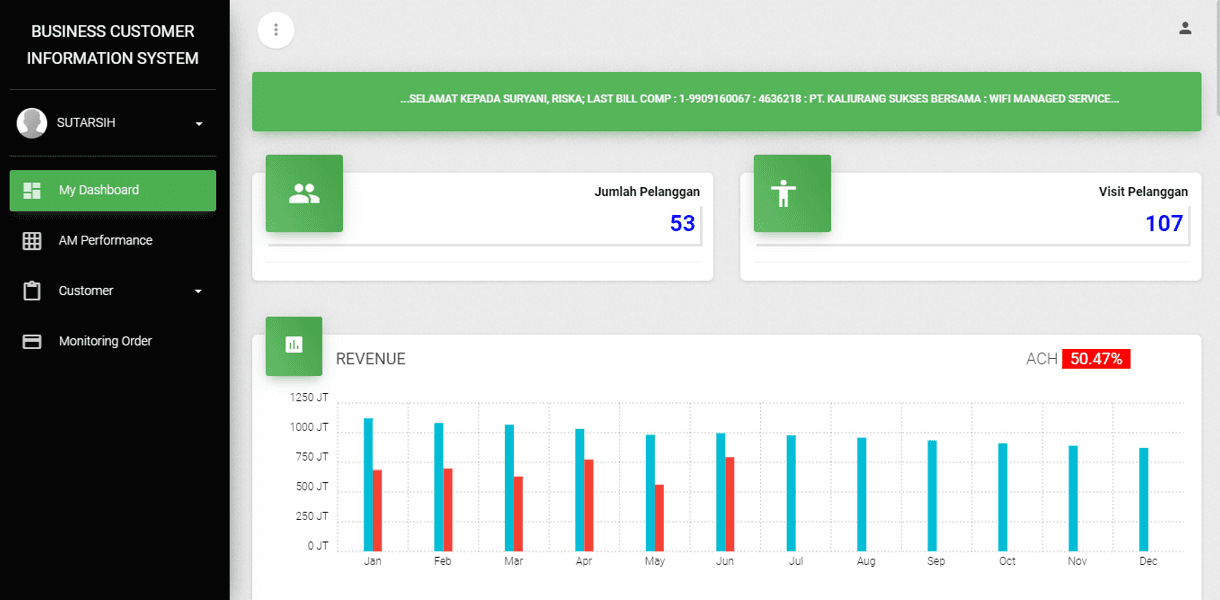Open the user profile icon in header

[x=1185, y=28]
